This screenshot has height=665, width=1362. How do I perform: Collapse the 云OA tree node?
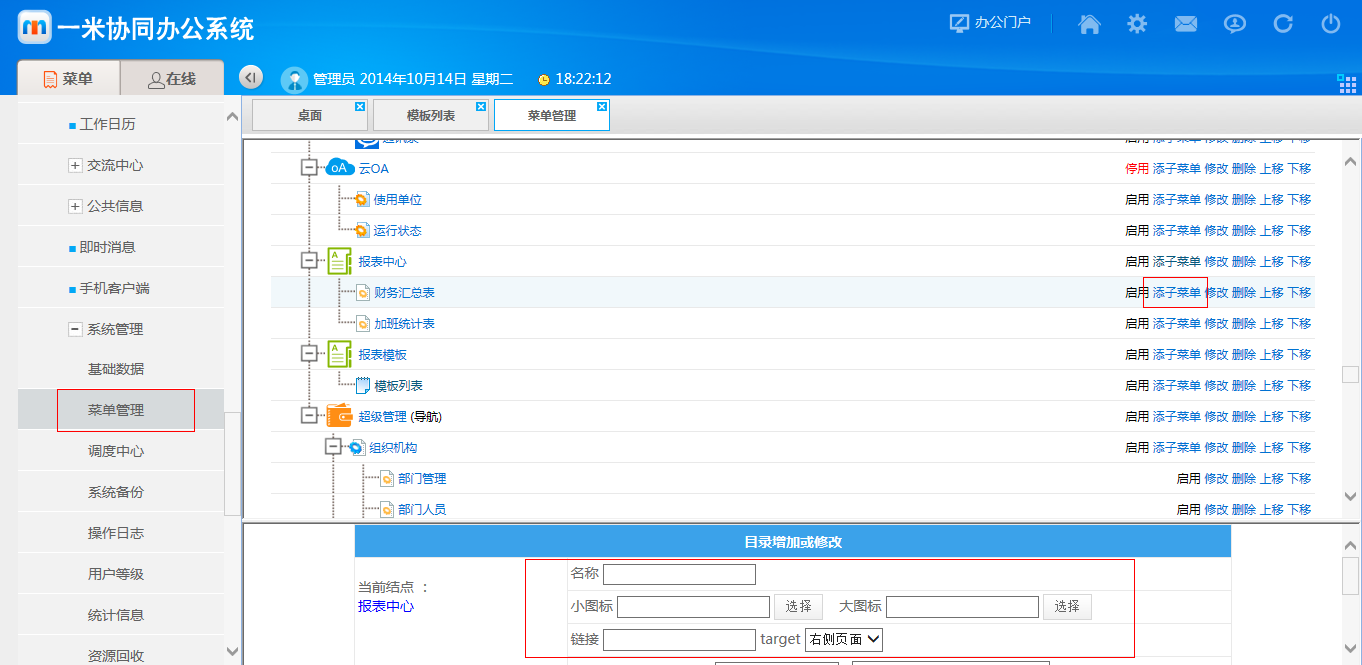tap(309, 168)
